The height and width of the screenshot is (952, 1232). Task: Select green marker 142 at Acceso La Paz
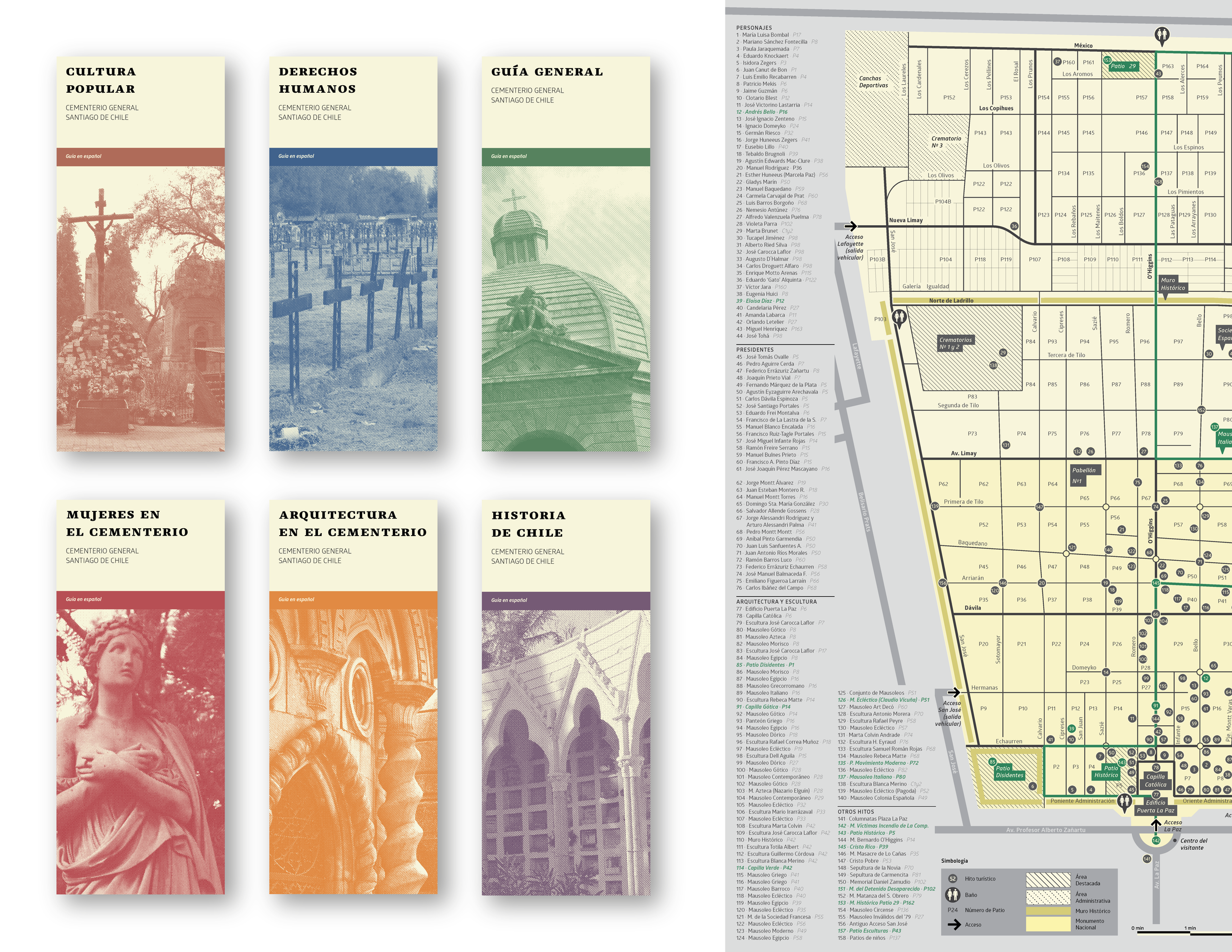(x=1156, y=840)
